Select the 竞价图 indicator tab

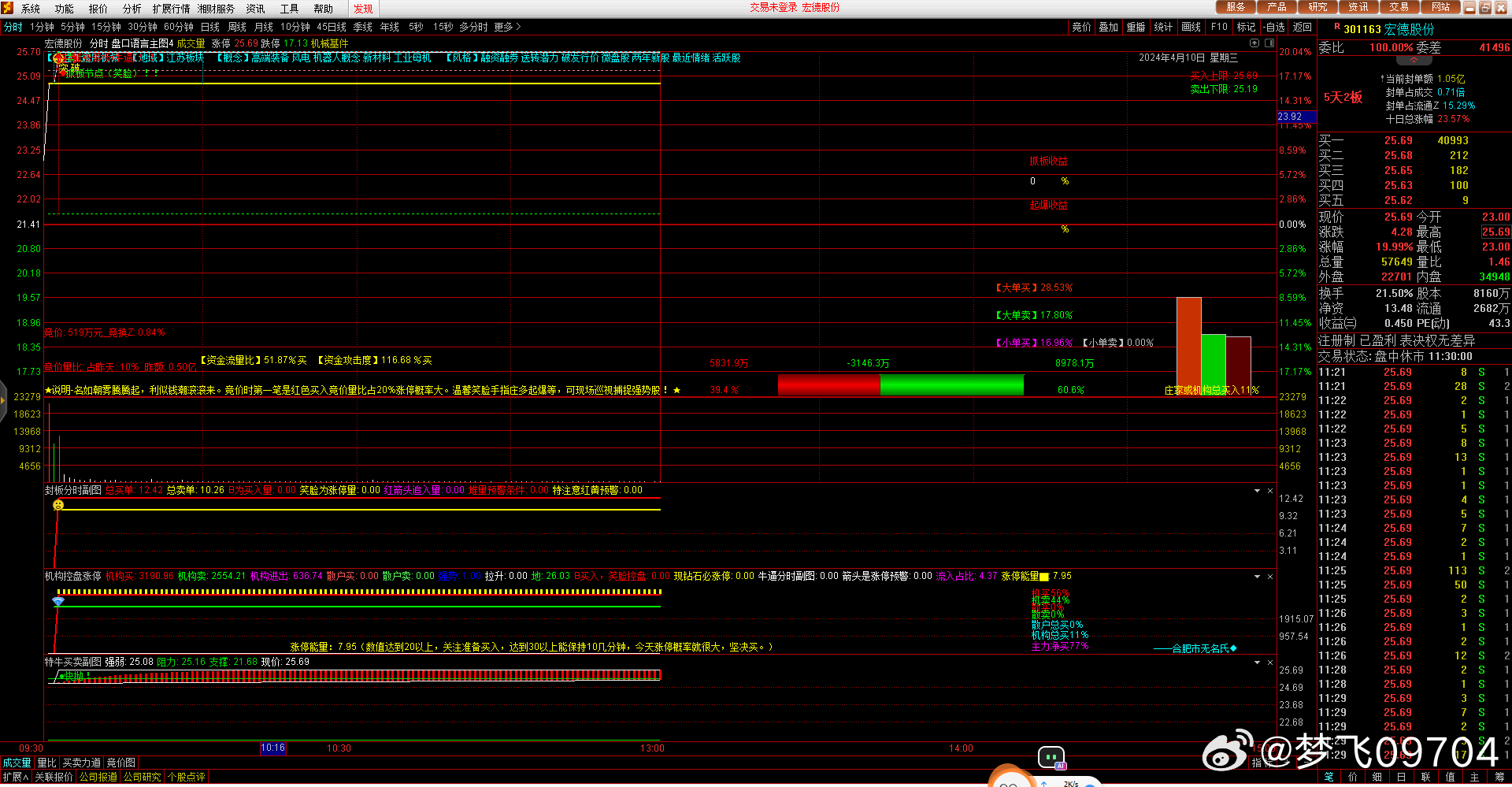(x=121, y=763)
